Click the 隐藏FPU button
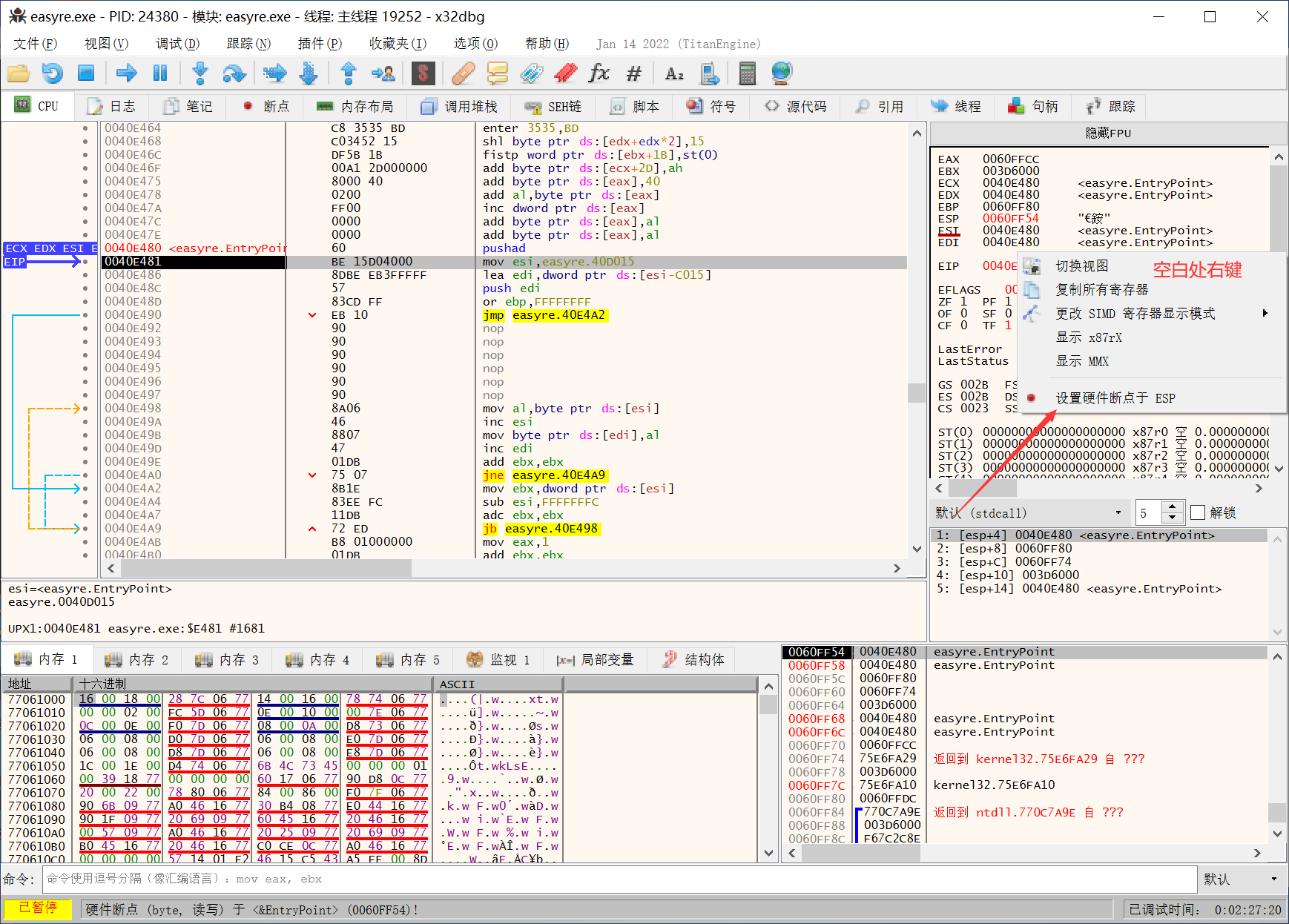 [1107, 133]
